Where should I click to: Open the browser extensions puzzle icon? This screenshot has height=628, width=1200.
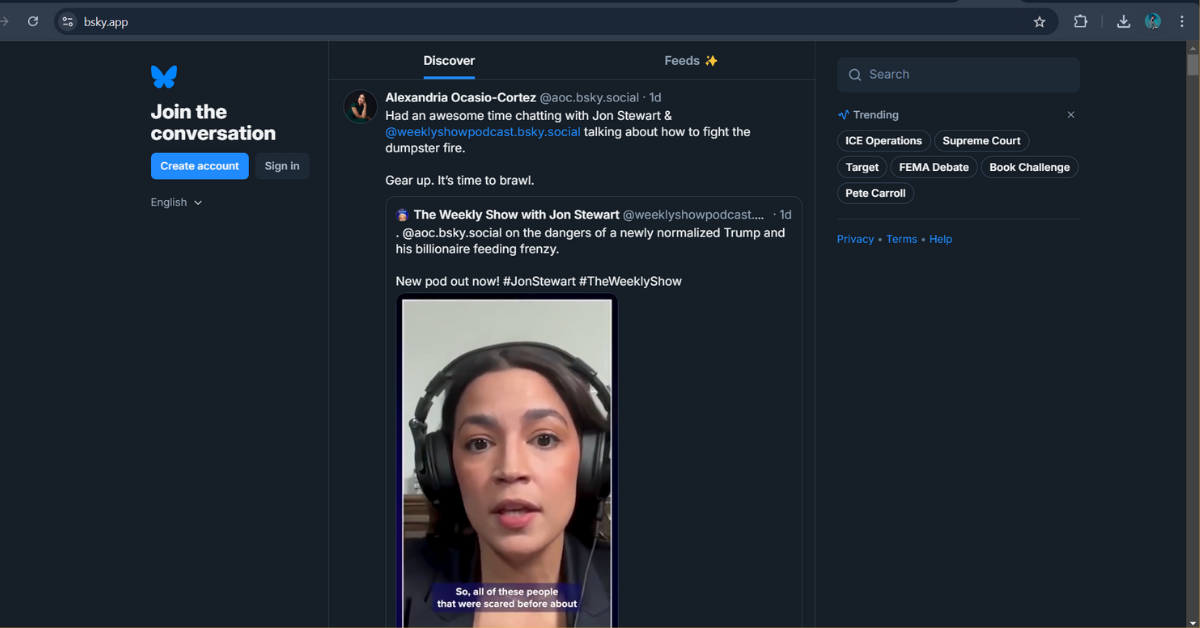tap(1080, 21)
